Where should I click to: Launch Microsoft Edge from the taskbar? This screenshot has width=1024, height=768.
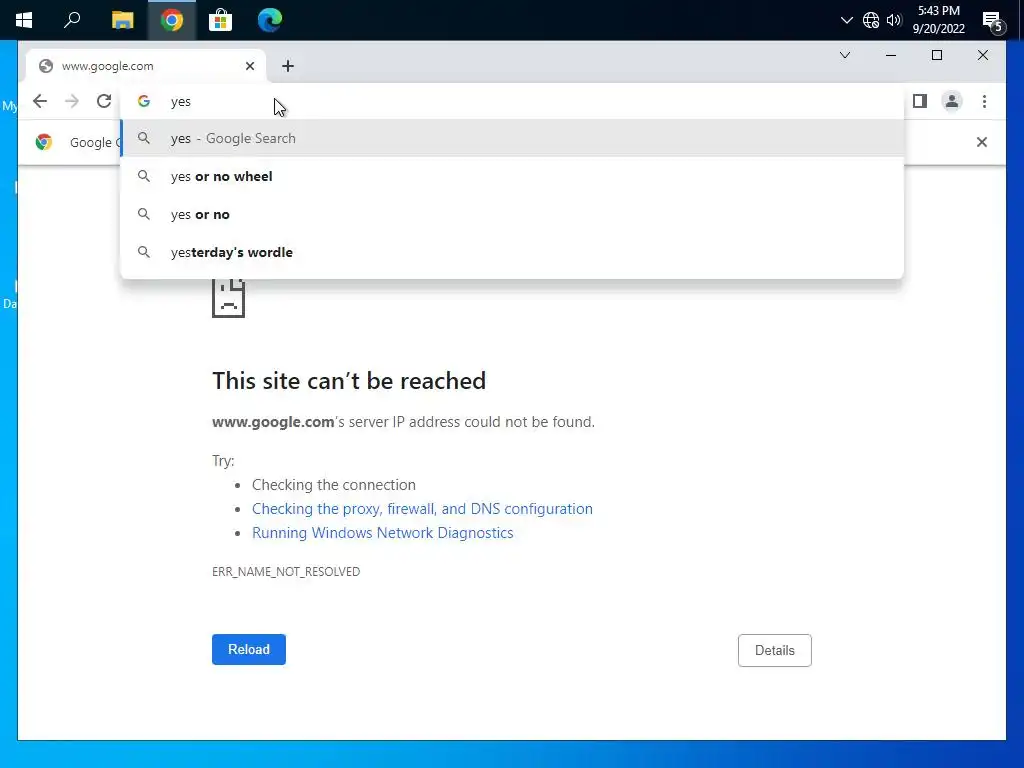click(x=270, y=20)
